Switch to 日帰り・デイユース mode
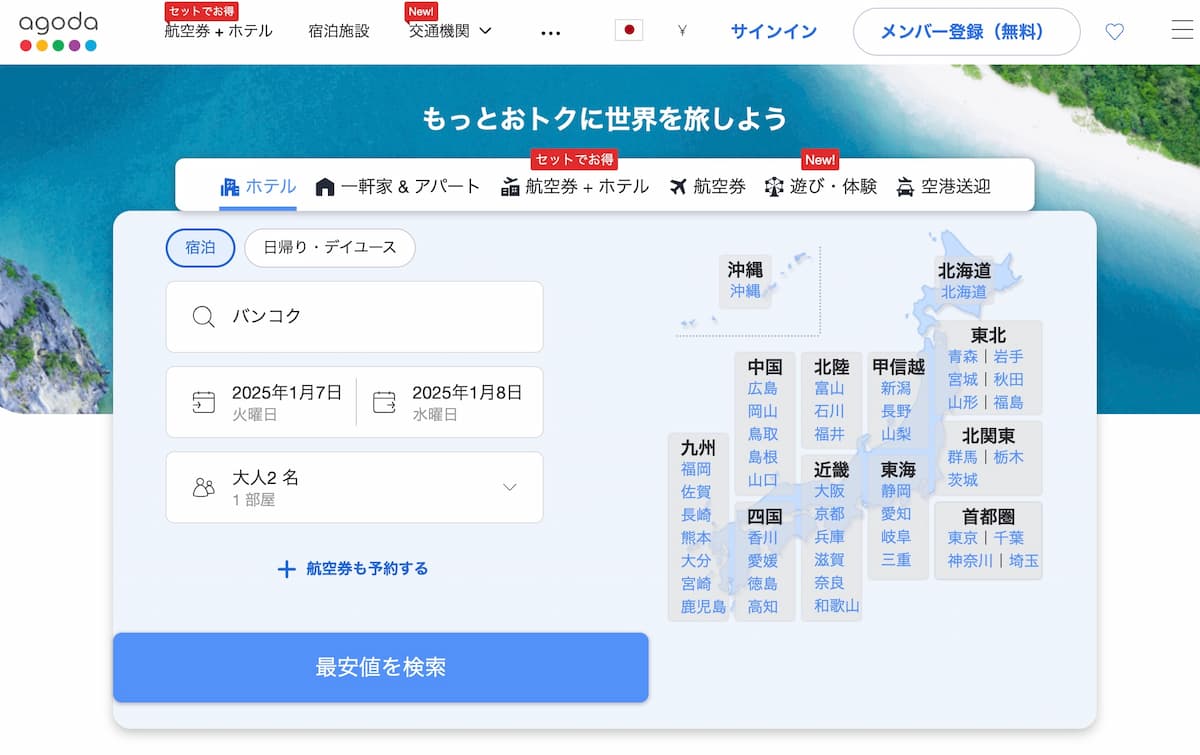The image size is (1200, 755). click(330, 248)
